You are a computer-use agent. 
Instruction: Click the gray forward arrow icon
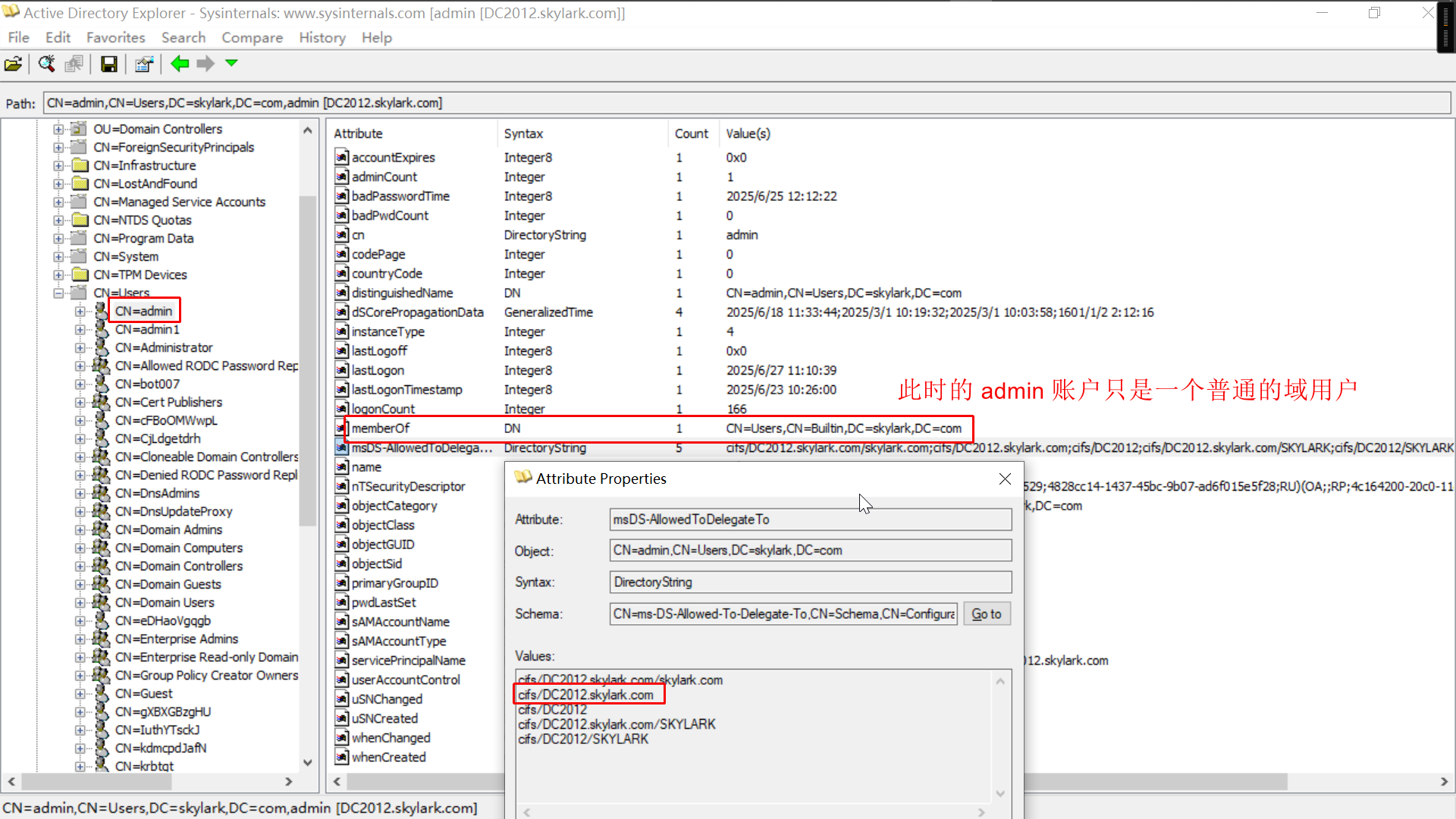(x=206, y=64)
